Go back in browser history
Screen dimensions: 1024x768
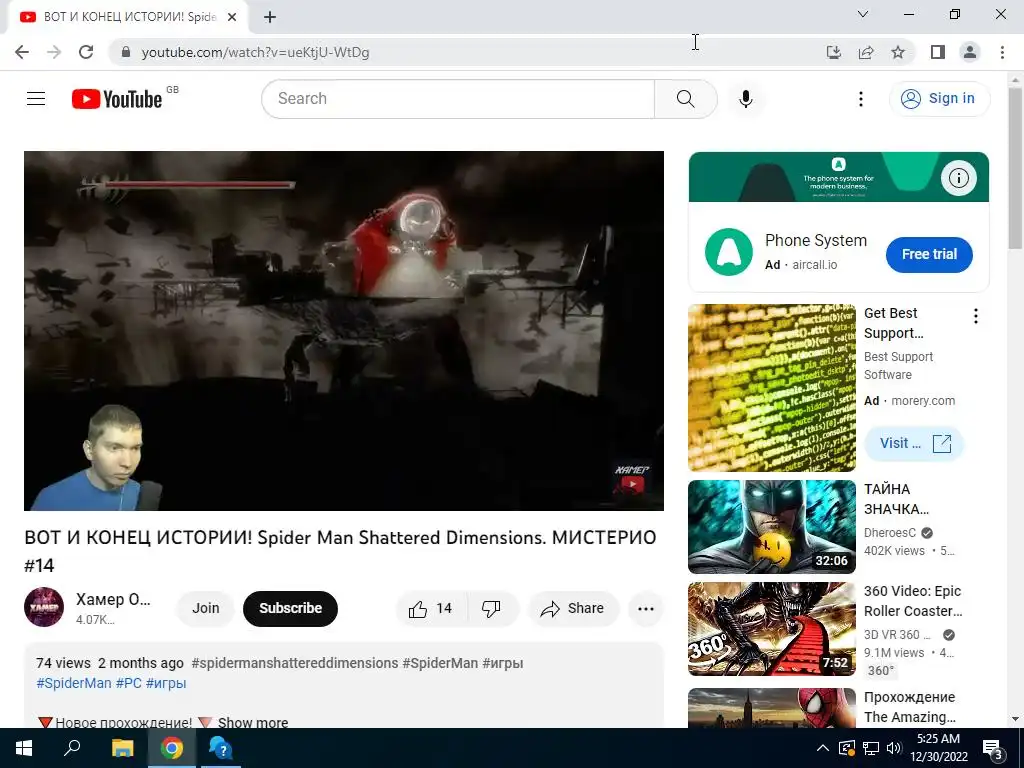pyautogui.click(x=22, y=52)
